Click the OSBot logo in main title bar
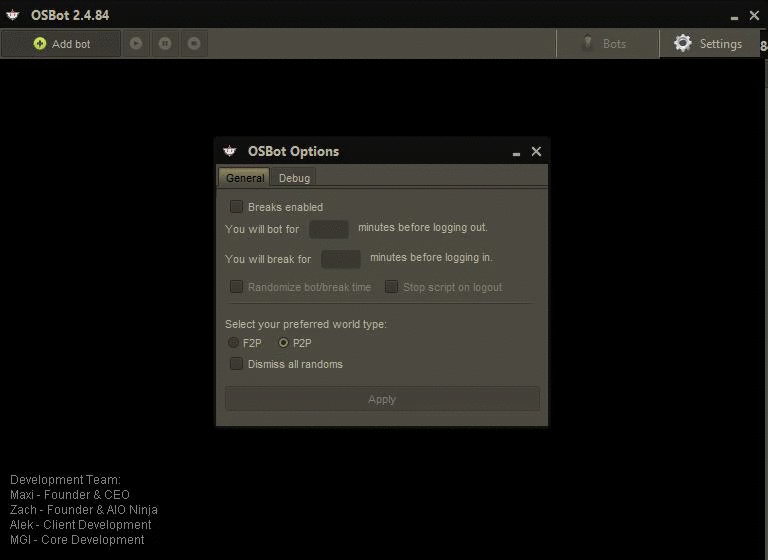Screen dimensions: 768x560 (x=13, y=15)
